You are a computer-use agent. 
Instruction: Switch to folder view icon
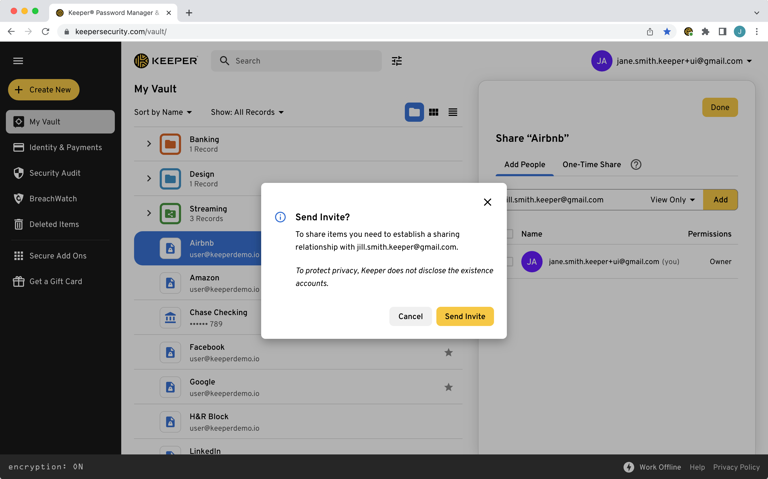(x=414, y=112)
